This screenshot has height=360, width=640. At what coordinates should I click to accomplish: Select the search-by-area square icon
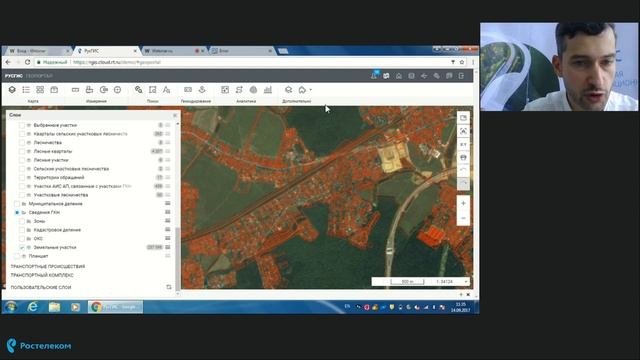[x=153, y=90]
